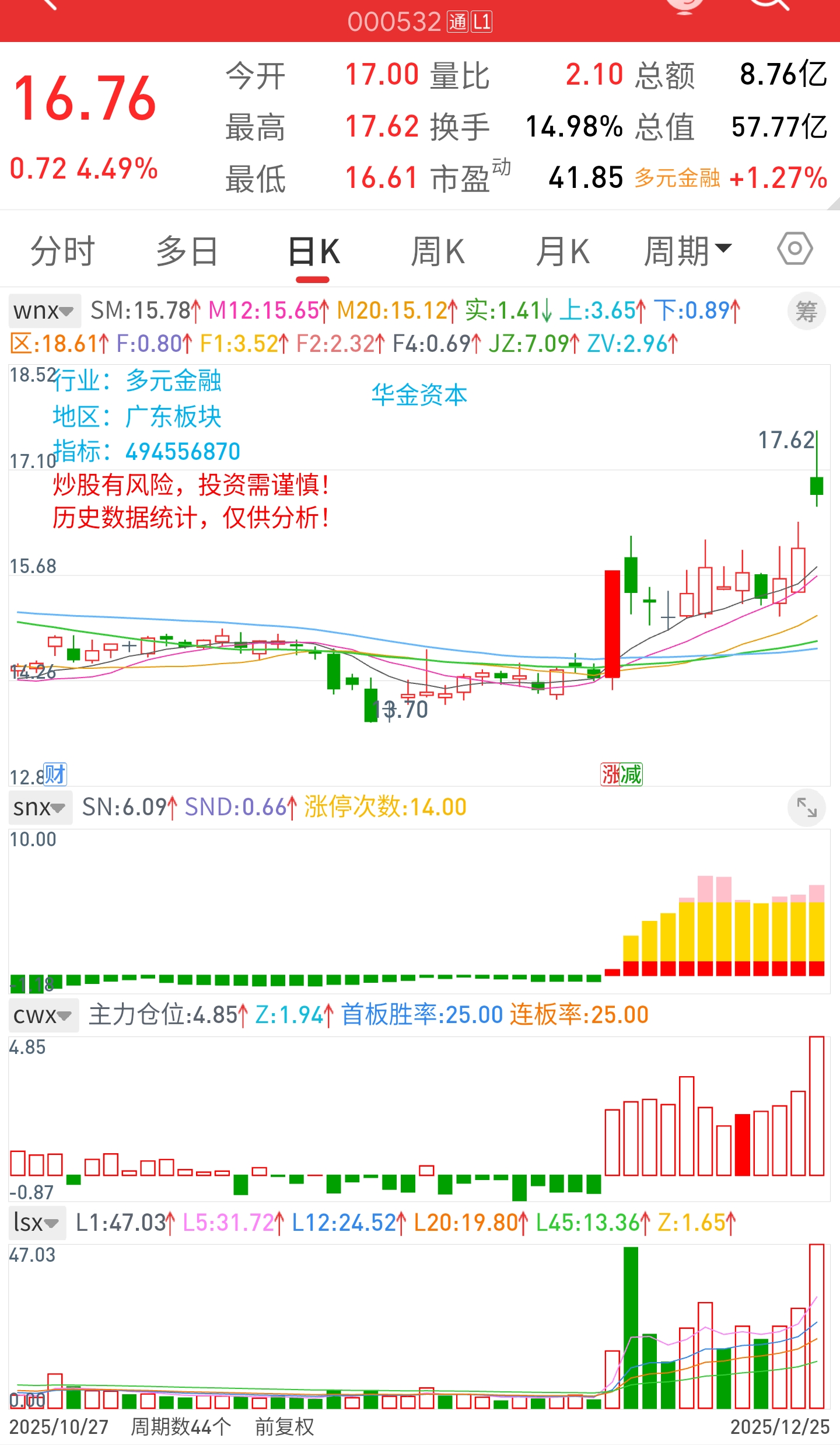Image resolution: width=840 pixels, height=1445 pixels.
Task: Tap 涨停次数:14.00 indicator value
Action: tap(386, 808)
